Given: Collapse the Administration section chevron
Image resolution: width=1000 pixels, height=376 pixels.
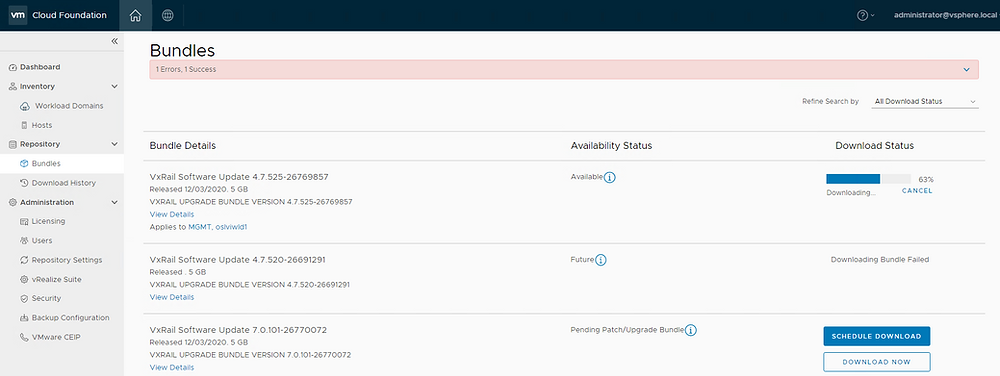Looking at the screenshot, I should pyautogui.click(x=115, y=203).
